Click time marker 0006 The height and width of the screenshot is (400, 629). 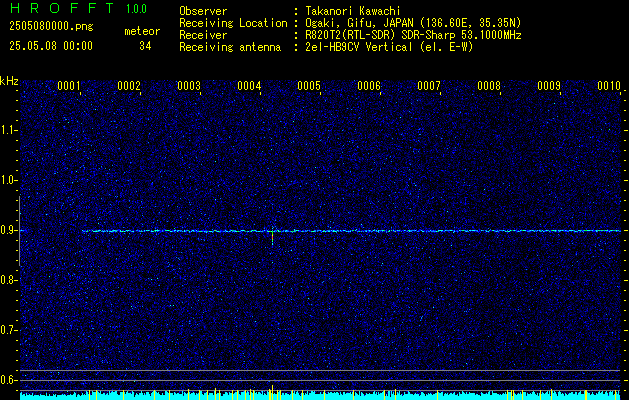(x=369, y=86)
